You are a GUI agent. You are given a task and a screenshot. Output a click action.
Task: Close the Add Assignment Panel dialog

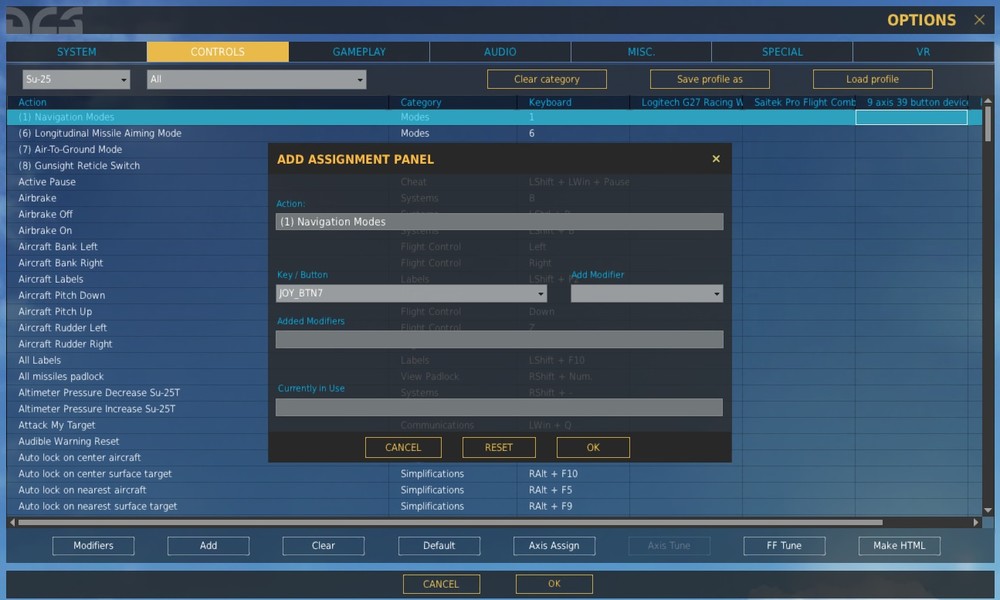pos(716,159)
